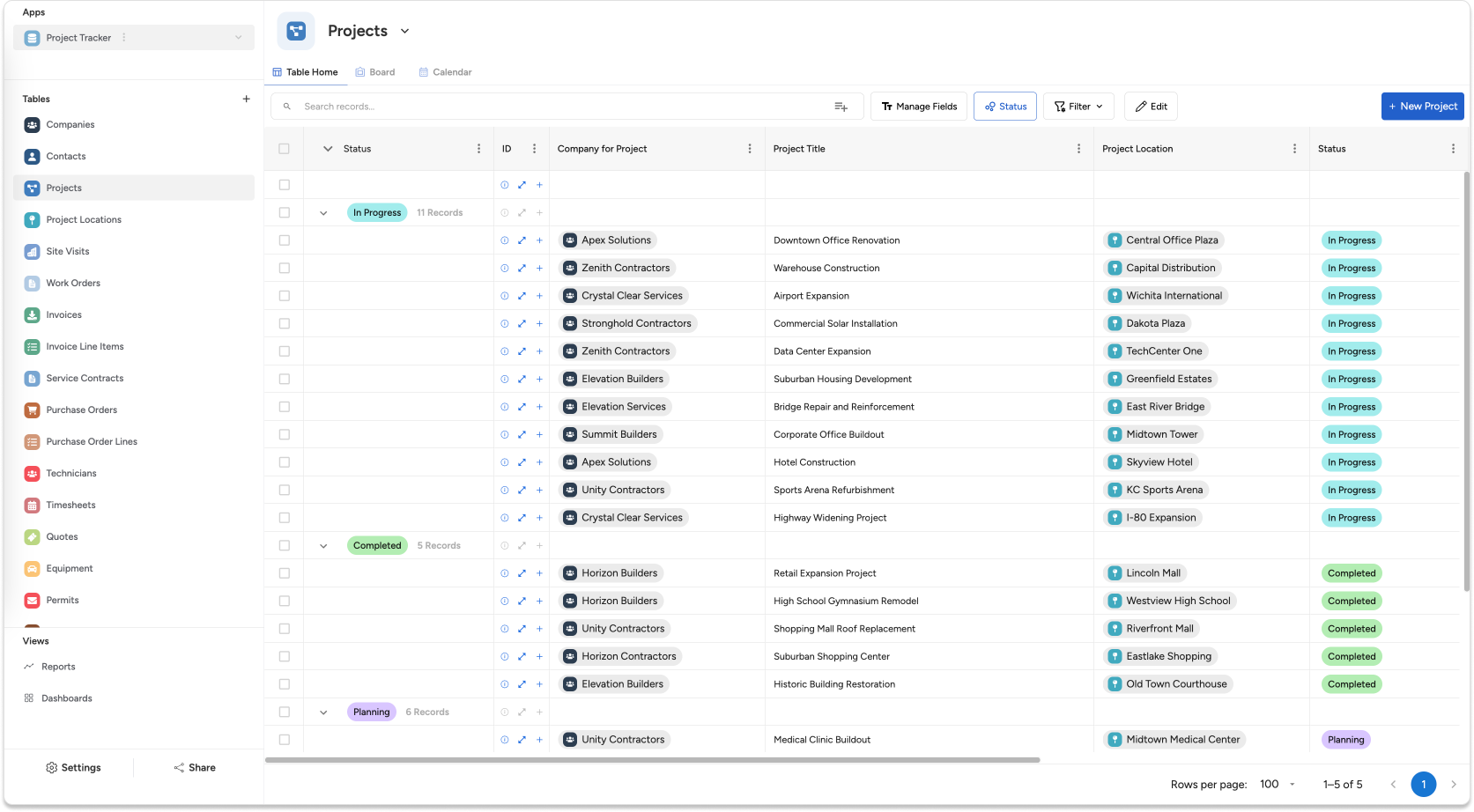The height and width of the screenshot is (812, 1474).
Task: Open the Site Visits table icon
Action: [x=32, y=252]
